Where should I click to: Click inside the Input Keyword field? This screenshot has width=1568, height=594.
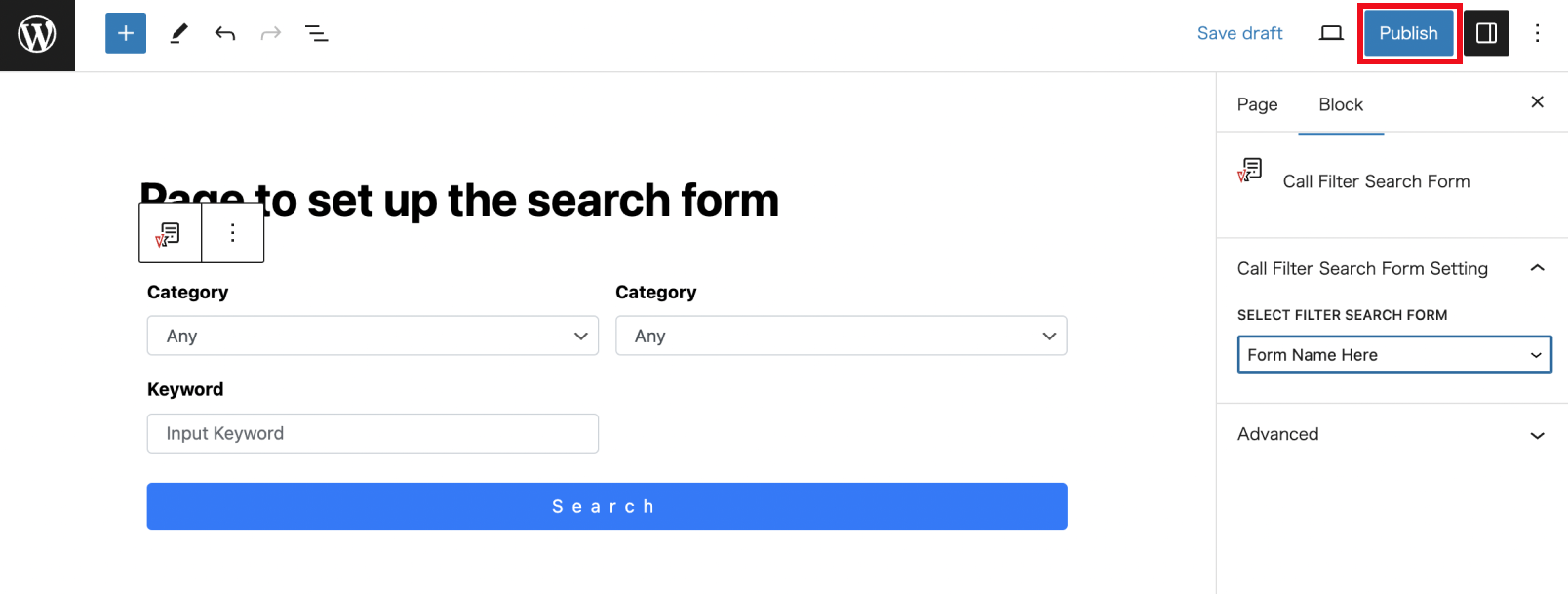tap(372, 433)
